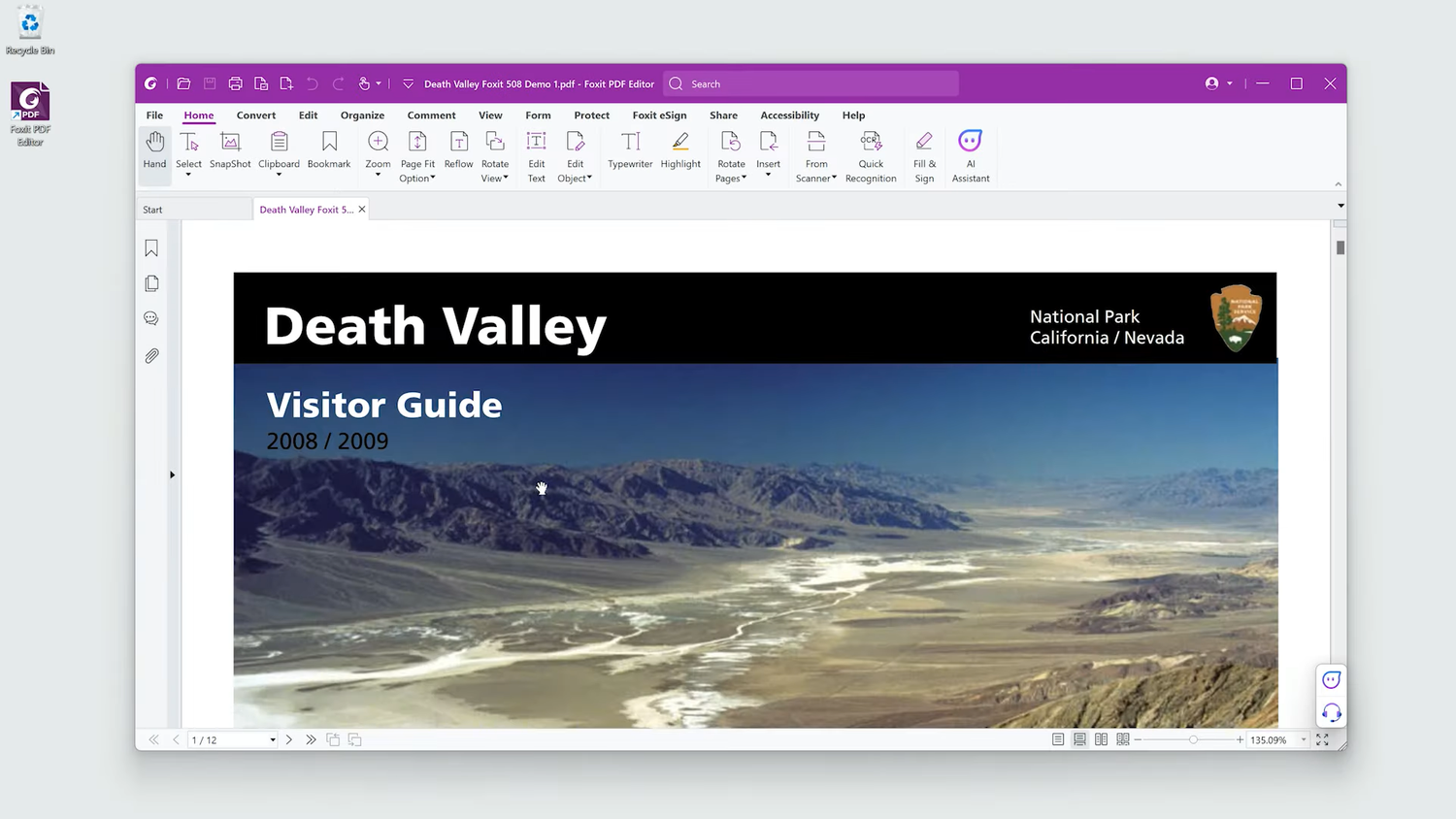Screen dimensions: 1456x819
Task: Click the Rotate Pages tool
Action: 731,156
